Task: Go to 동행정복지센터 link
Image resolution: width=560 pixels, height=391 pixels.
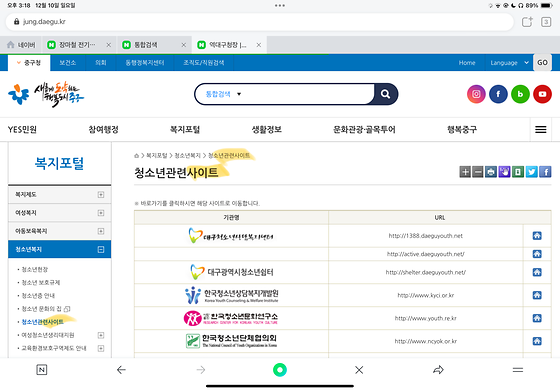Action: (x=145, y=63)
